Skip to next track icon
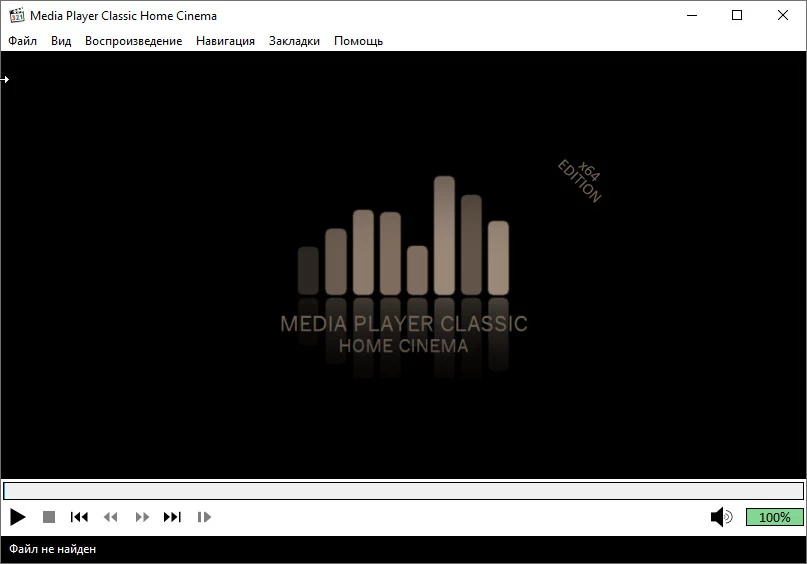This screenshot has width=807, height=564. pyautogui.click(x=172, y=517)
